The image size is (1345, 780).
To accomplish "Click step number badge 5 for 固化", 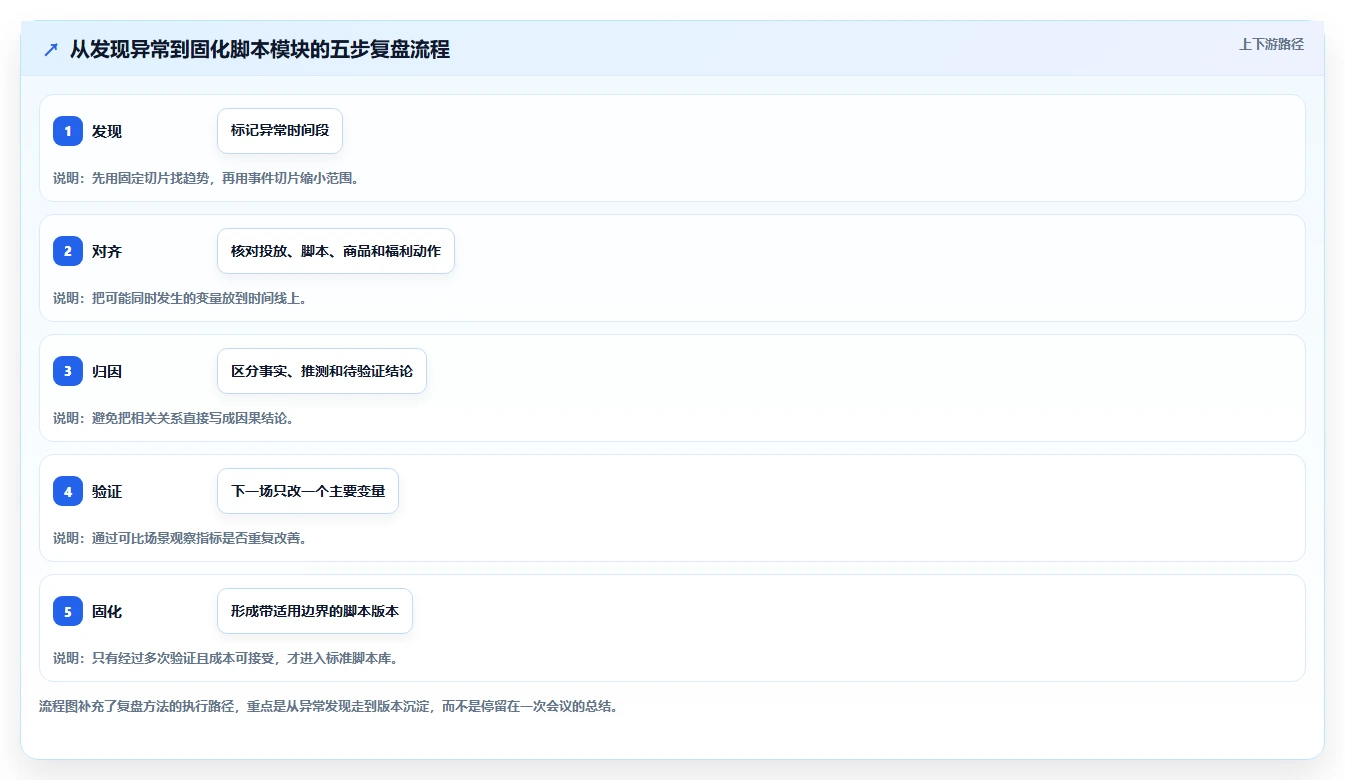I will pyautogui.click(x=68, y=611).
